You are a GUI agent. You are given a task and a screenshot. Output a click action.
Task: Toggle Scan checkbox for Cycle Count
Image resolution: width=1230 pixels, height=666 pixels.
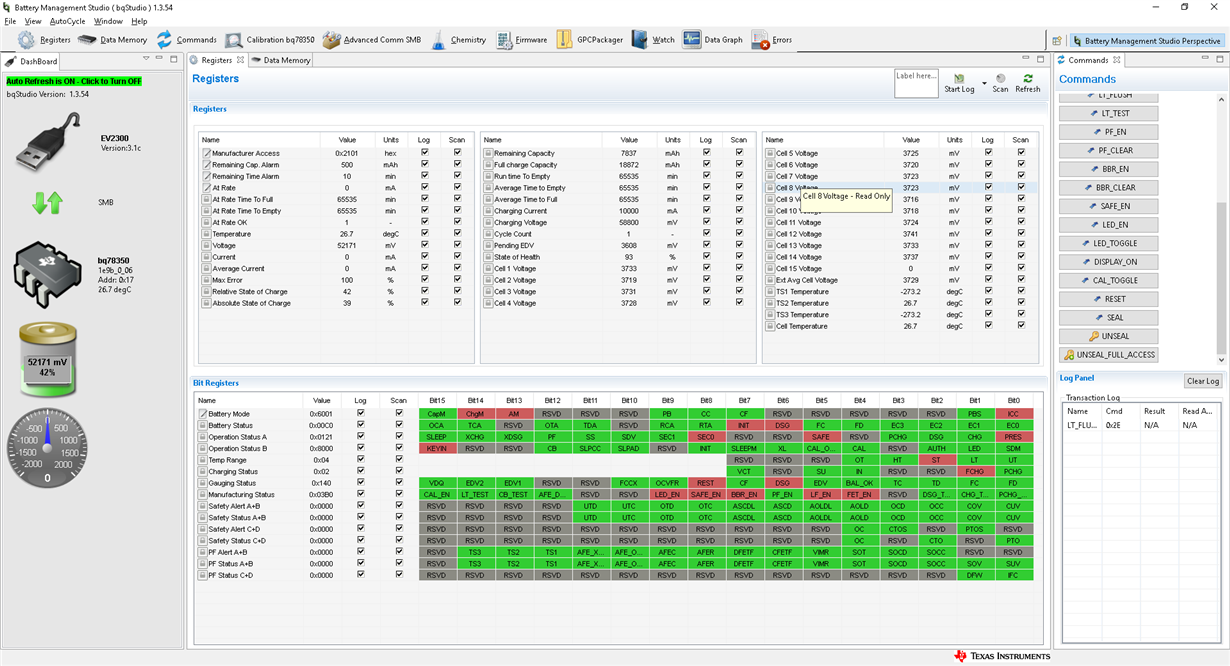click(x=739, y=234)
